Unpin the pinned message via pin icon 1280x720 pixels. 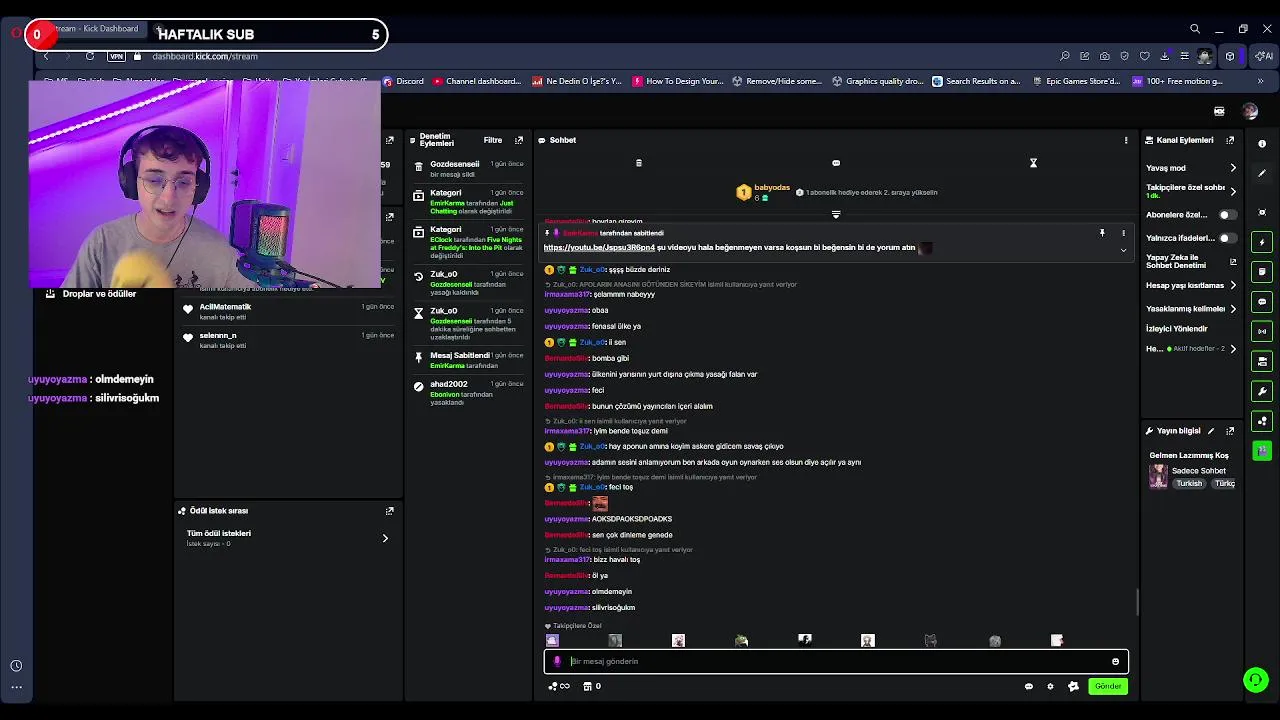[x=1102, y=233]
